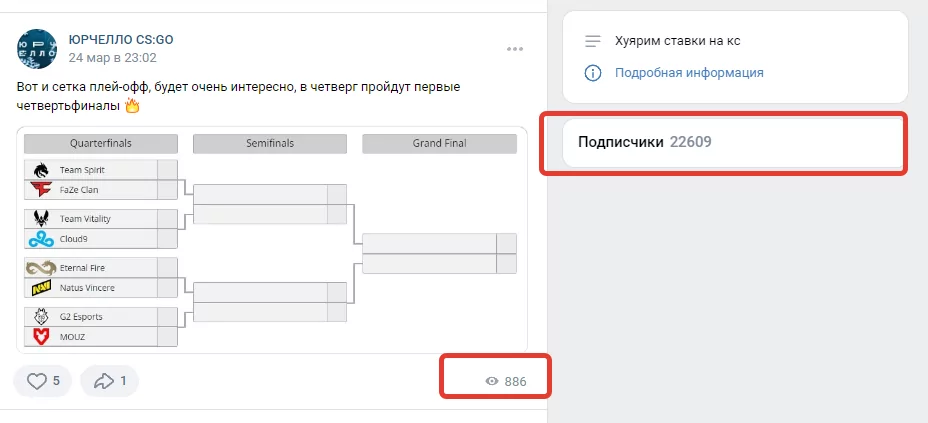
Task: Click the description lines icon in sidebar
Action: [593, 41]
